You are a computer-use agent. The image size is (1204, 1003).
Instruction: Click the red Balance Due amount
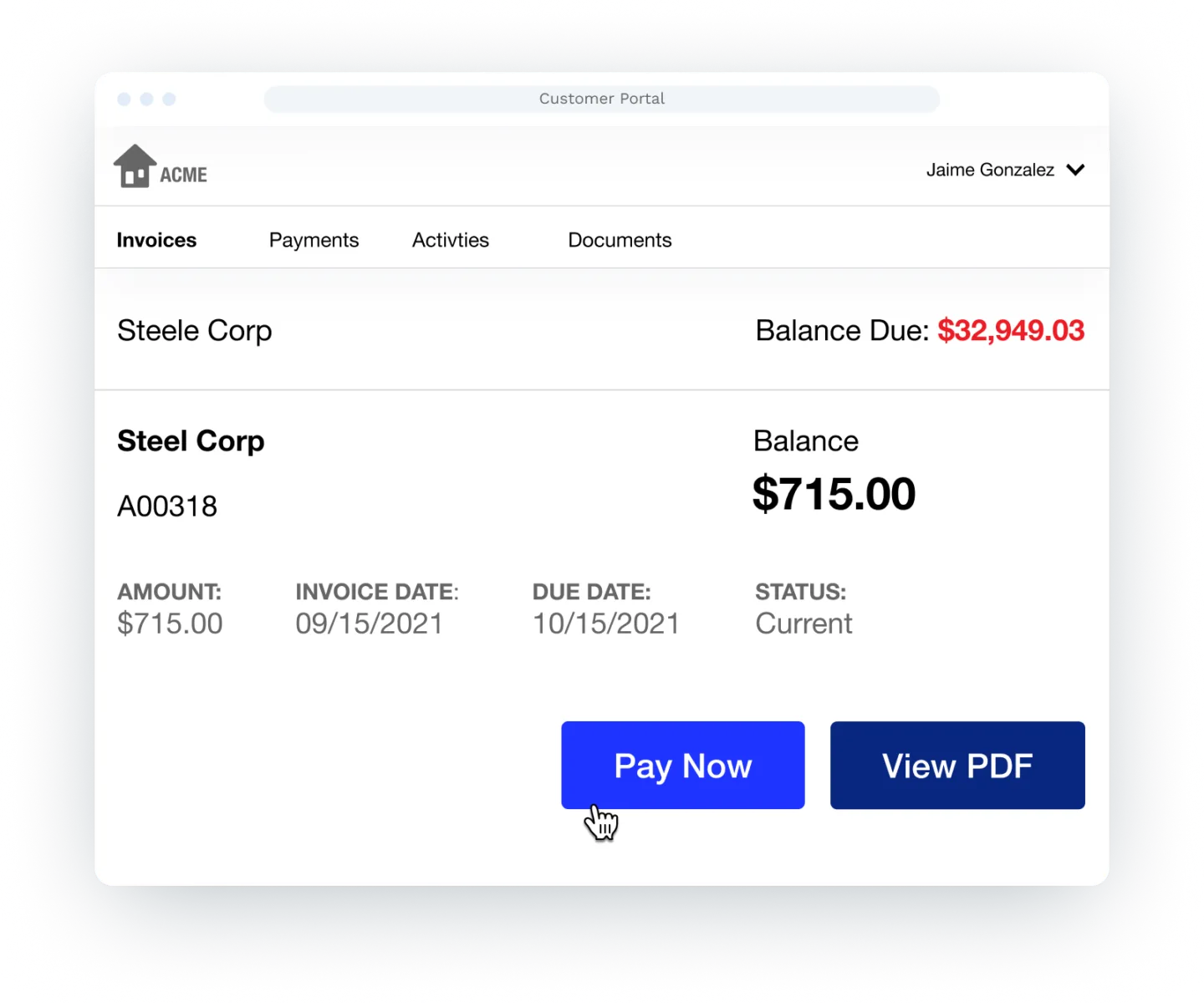point(1011,330)
